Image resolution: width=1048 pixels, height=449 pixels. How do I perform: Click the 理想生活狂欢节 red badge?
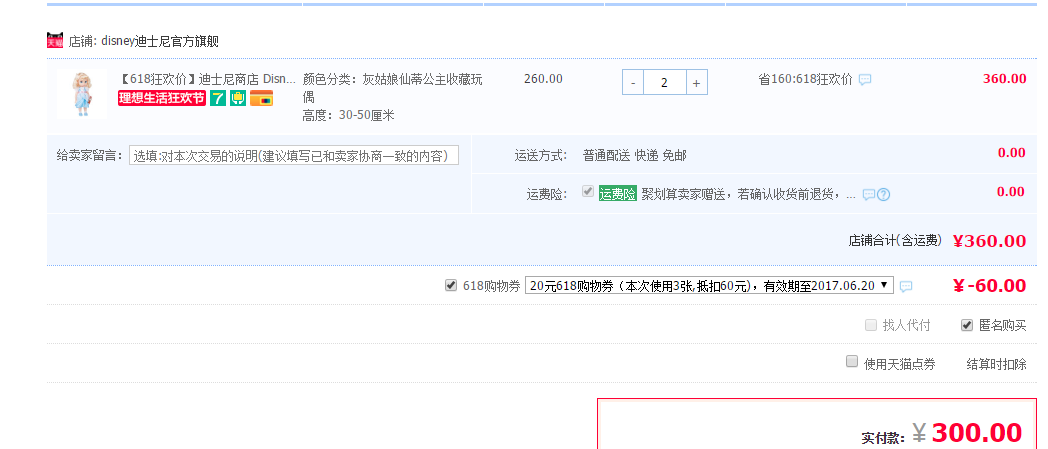pyautogui.click(x=162, y=98)
